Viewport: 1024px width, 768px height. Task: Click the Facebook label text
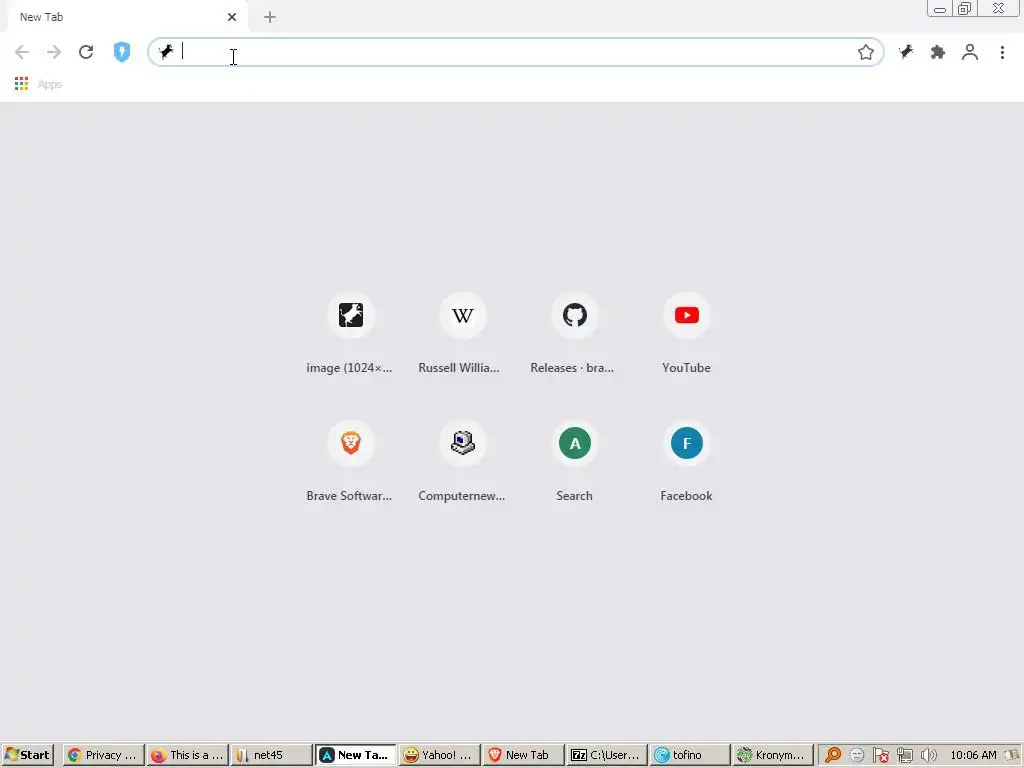pyautogui.click(x=686, y=496)
